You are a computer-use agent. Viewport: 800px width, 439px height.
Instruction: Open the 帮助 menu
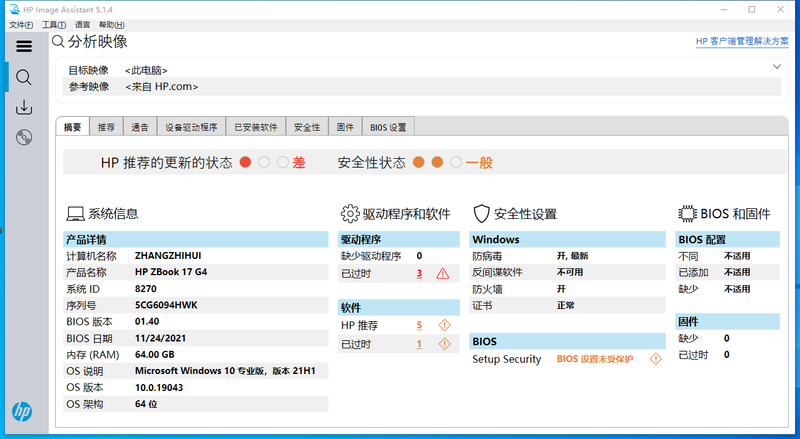108,24
